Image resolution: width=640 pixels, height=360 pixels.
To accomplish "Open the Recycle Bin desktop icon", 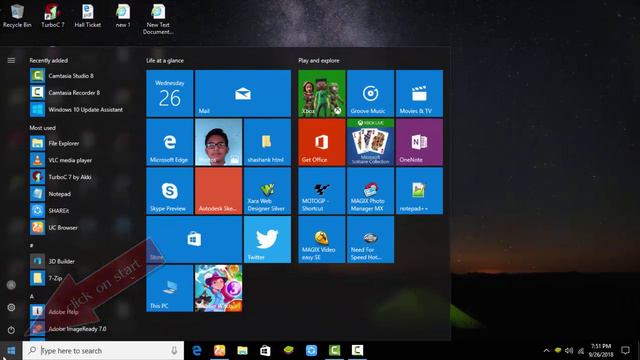I will 17,16.
